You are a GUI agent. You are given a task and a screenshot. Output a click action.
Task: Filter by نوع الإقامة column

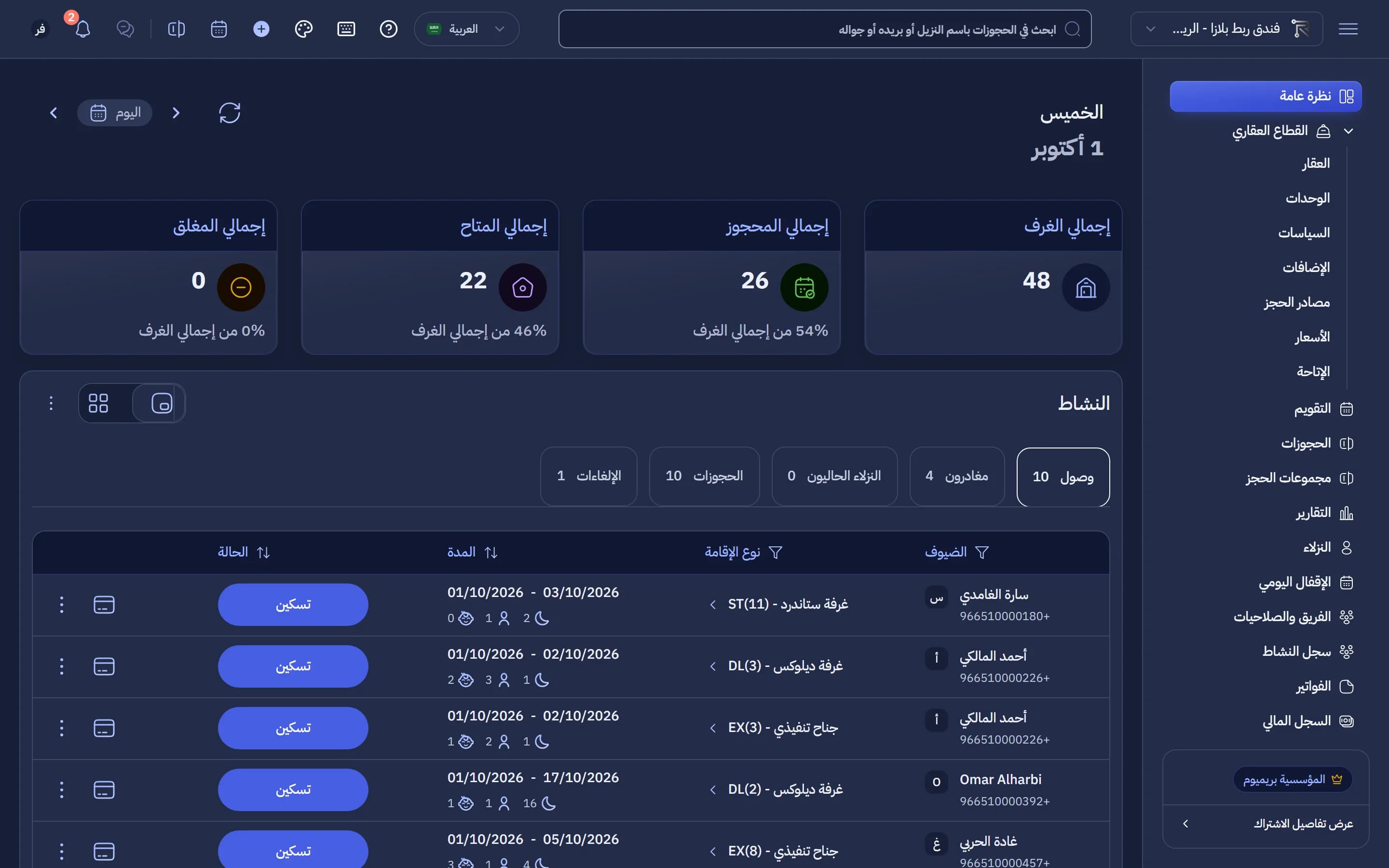(x=776, y=552)
